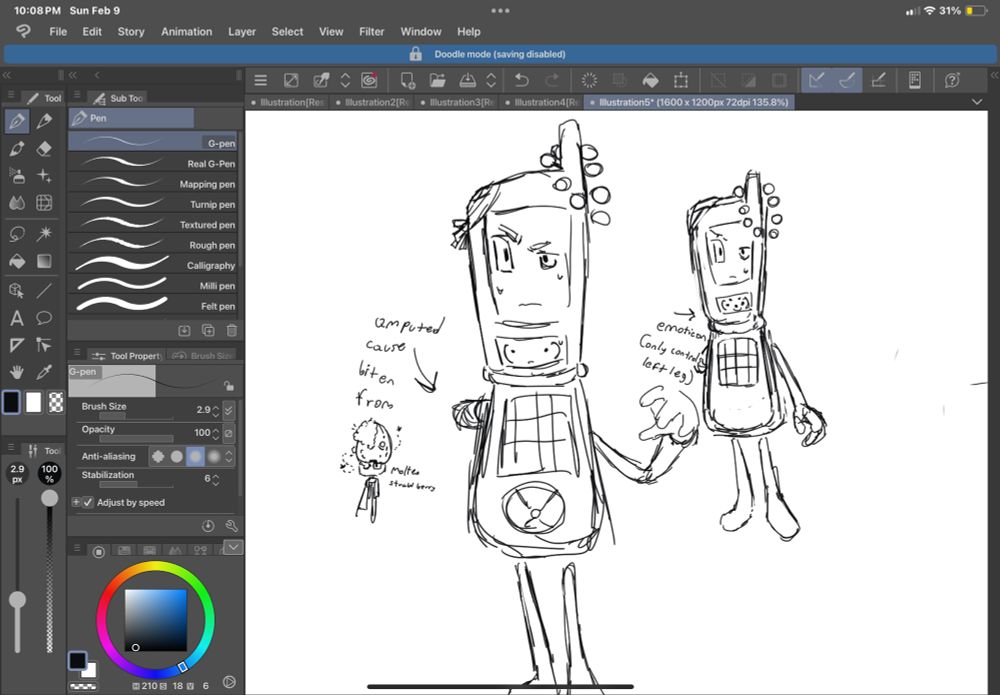Select the Felt pen sub tool

pyautogui.click(x=152, y=306)
